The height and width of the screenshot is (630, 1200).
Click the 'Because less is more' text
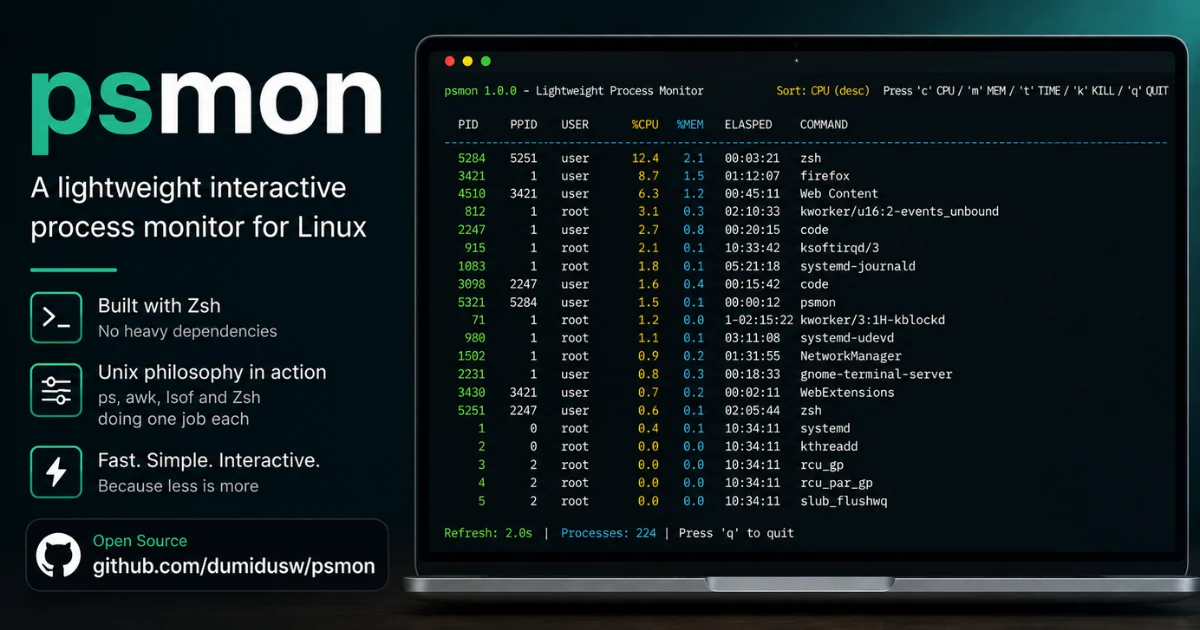pos(178,486)
